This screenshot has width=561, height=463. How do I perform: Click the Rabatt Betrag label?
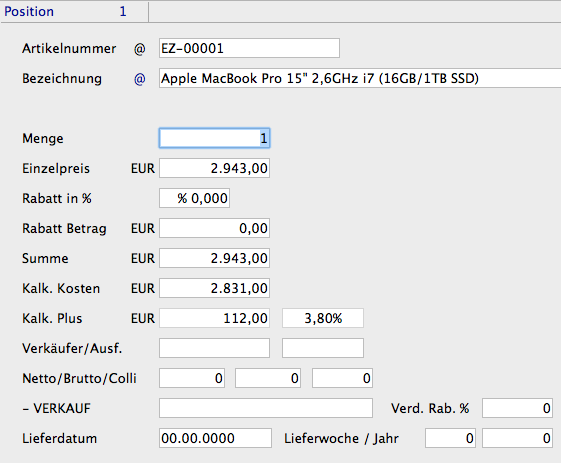64,229
